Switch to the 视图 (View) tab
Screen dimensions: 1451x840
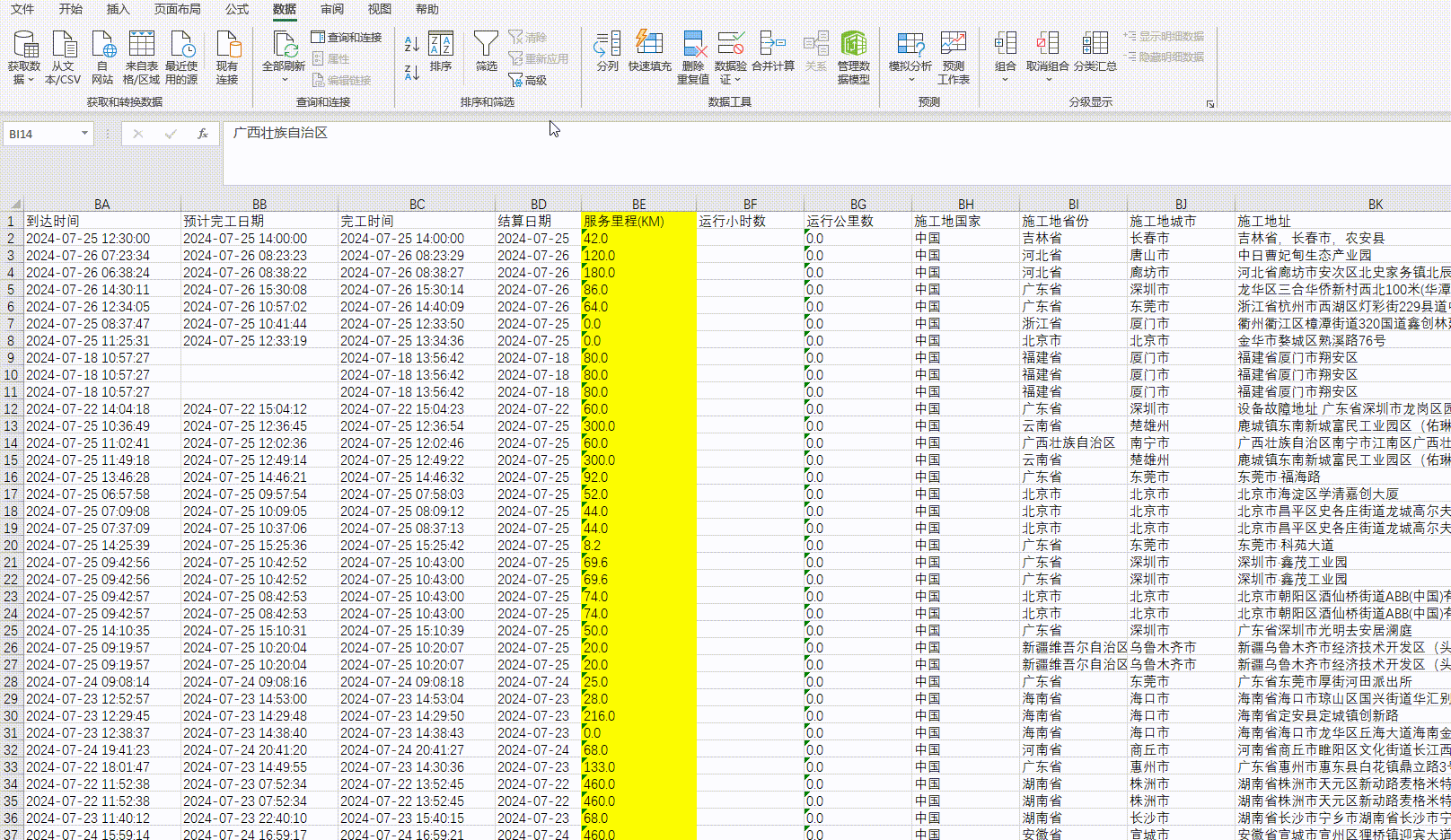380,9
